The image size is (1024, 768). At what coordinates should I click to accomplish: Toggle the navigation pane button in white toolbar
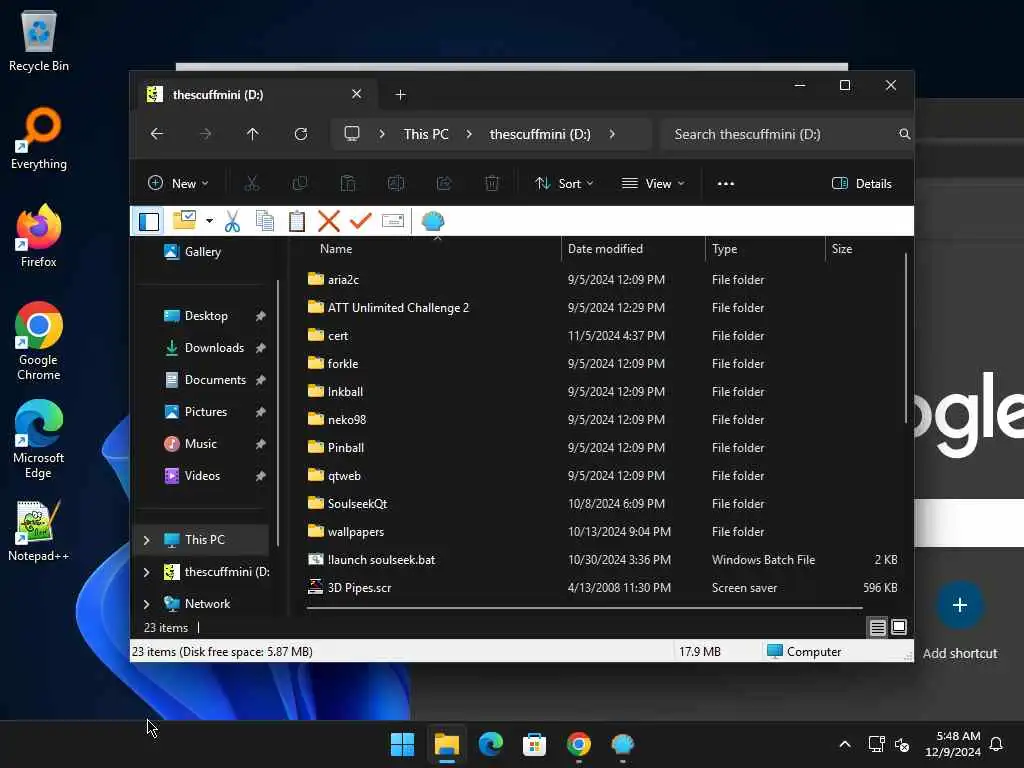[149, 221]
